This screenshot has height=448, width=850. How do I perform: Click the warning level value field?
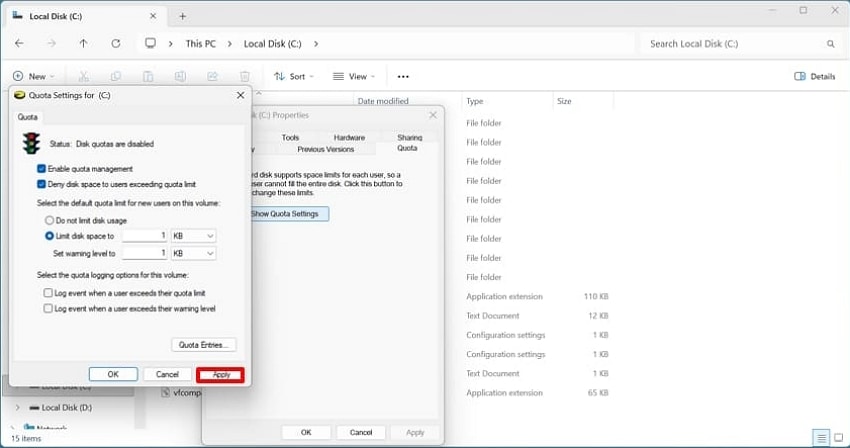pos(145,253)
